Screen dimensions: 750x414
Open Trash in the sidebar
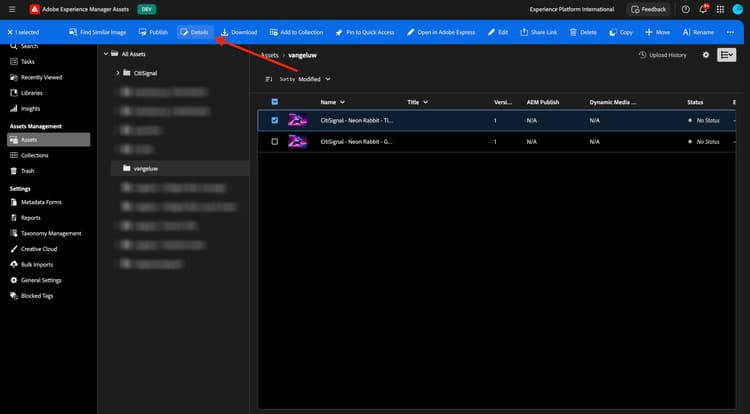22,171
